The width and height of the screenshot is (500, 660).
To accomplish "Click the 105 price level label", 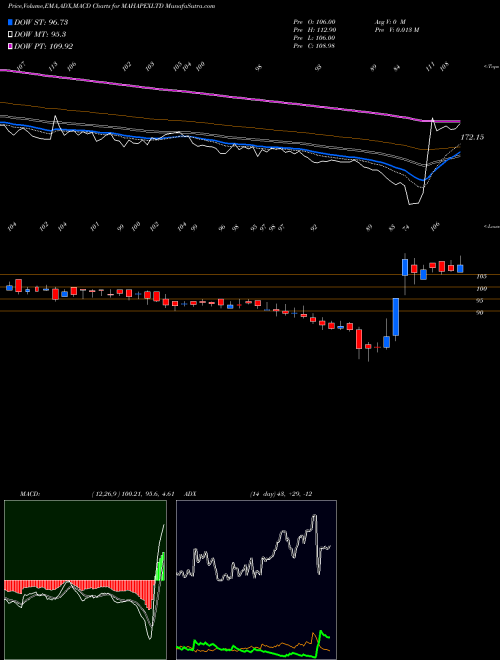I will 481,277.
